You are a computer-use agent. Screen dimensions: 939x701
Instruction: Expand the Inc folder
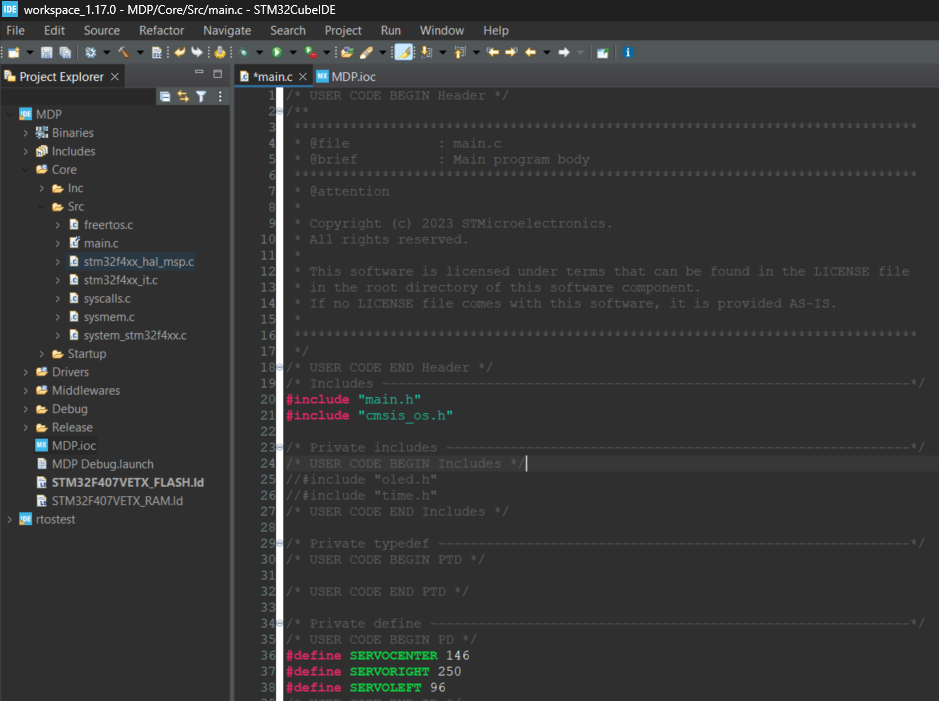(41, 188)
